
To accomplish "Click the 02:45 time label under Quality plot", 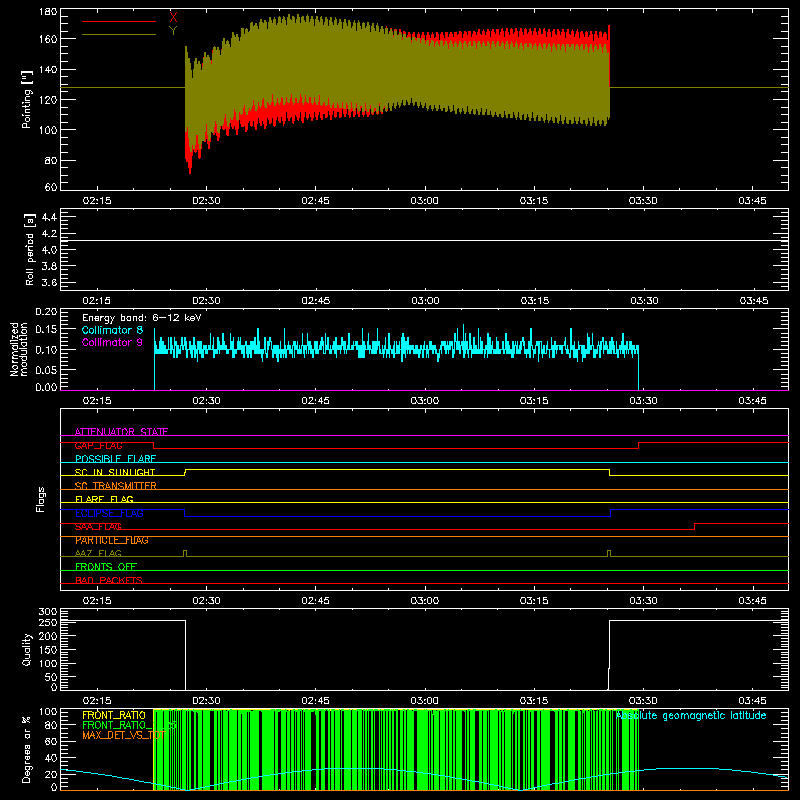I will (315, 701).
